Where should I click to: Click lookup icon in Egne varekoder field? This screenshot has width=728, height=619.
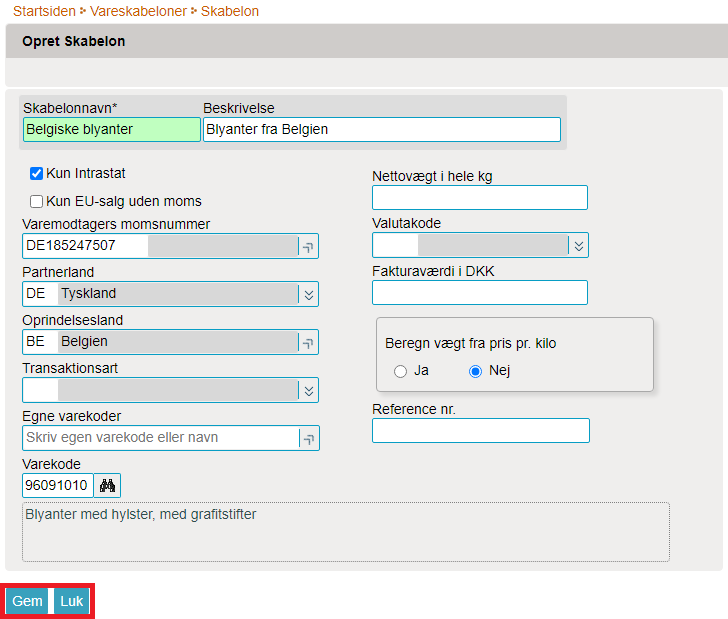309,438
